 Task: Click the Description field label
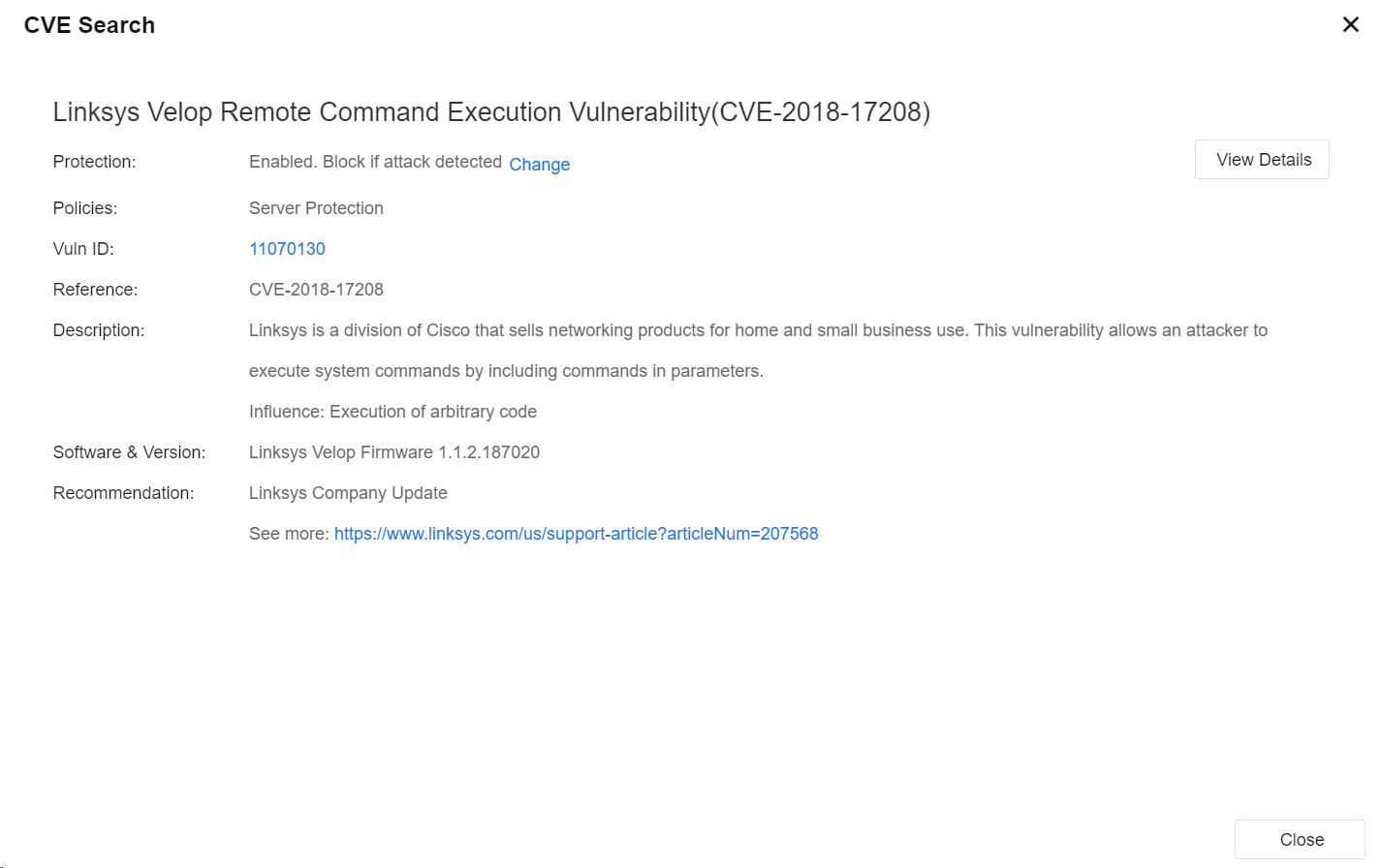click(99, 330)
